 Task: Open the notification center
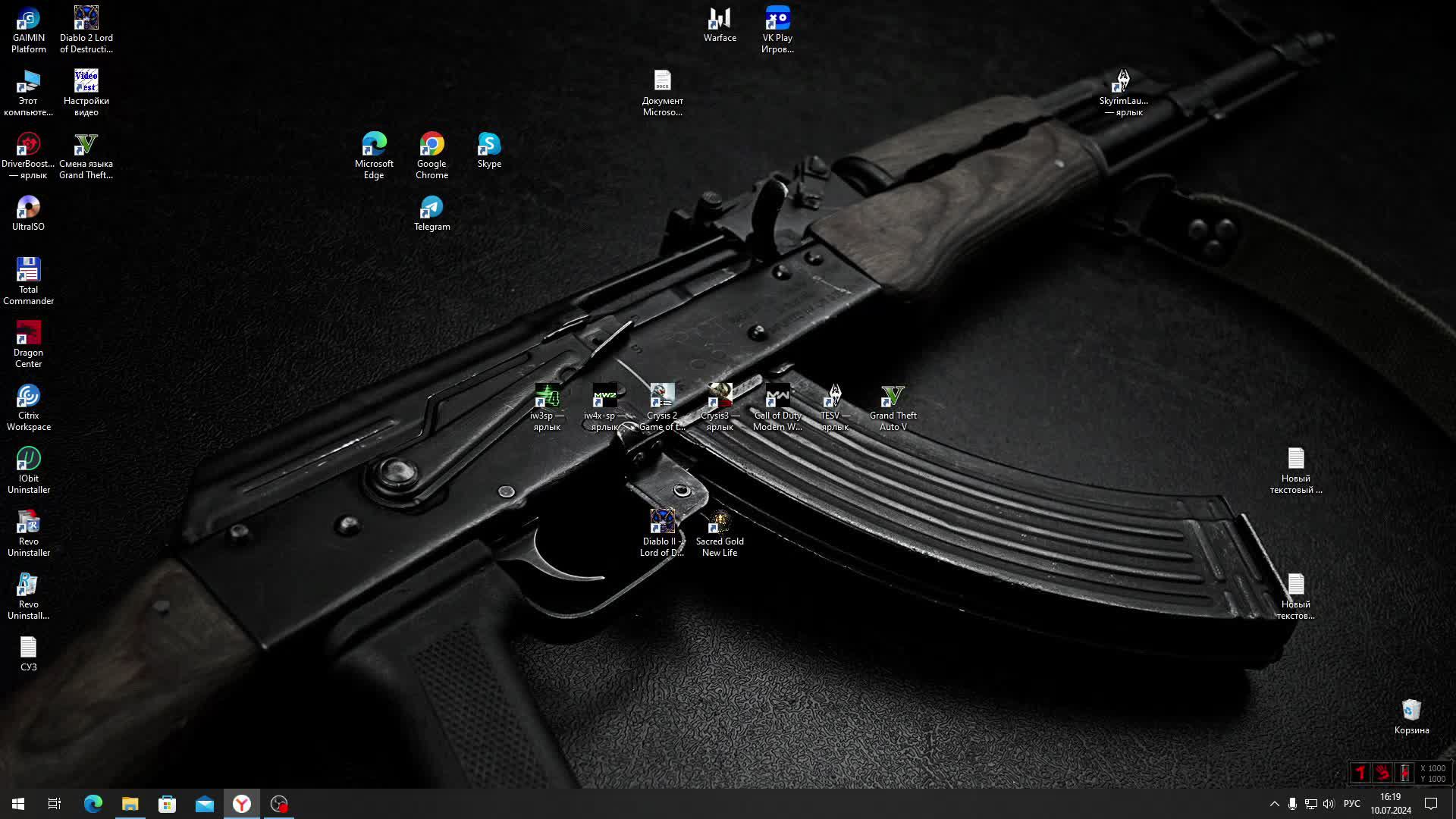pyautogui.click(x=1432, y=804)
